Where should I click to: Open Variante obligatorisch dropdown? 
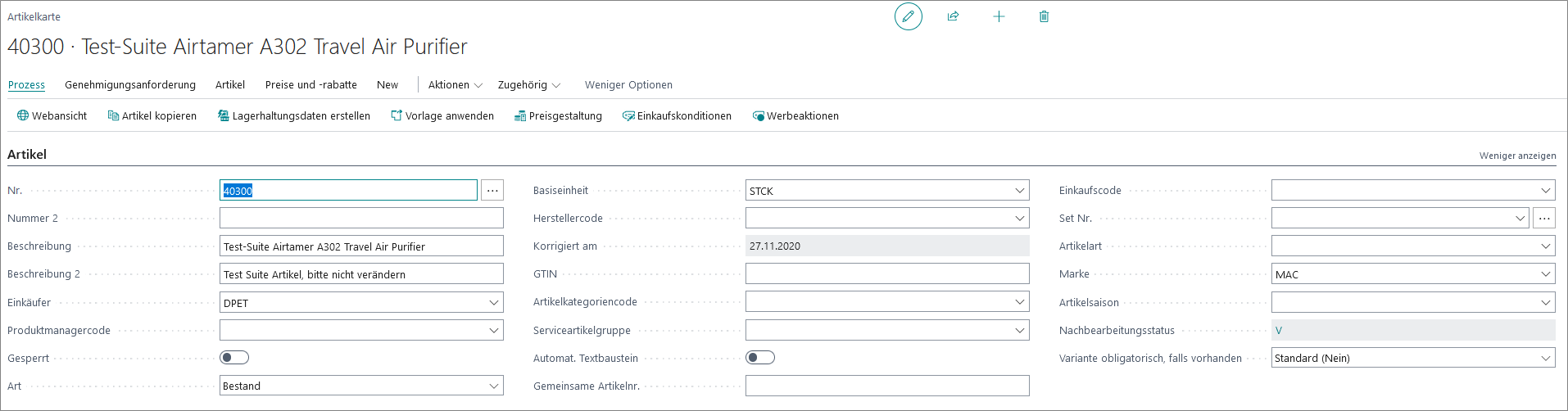1546,359
